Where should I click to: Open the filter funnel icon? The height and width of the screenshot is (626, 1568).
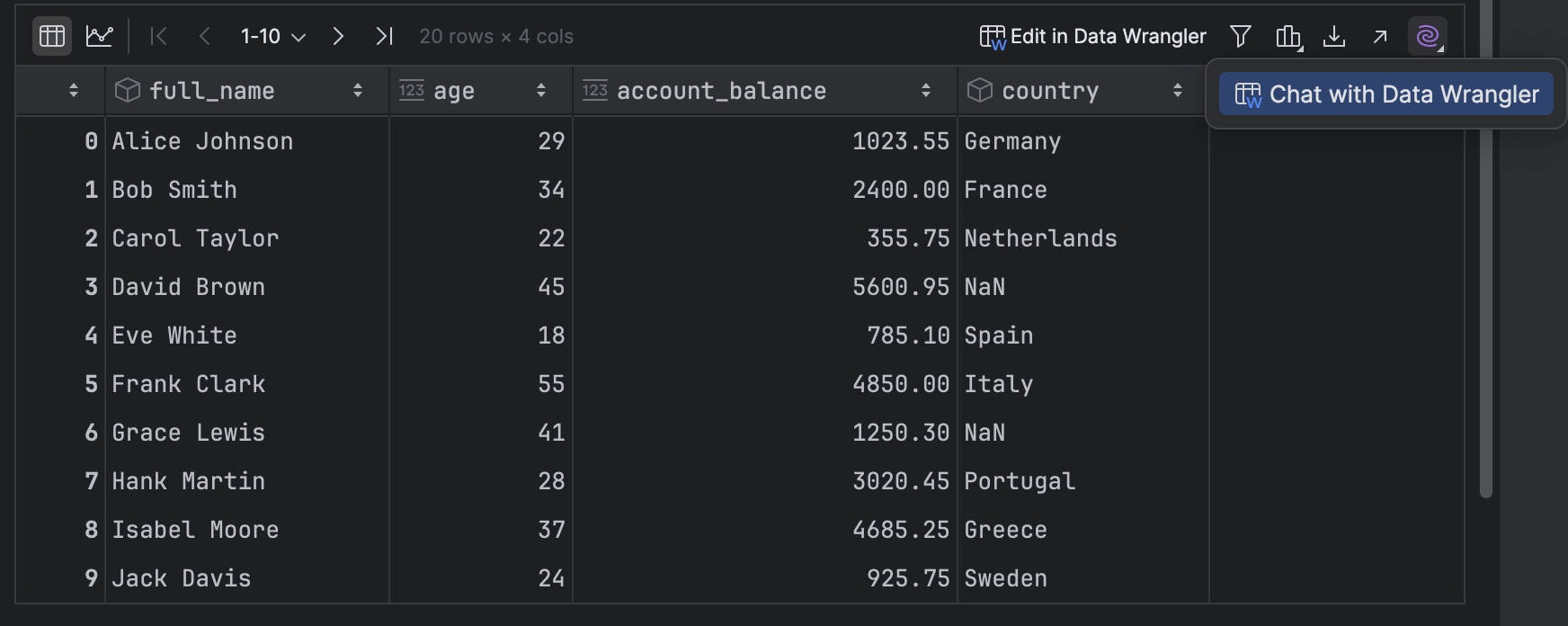[1241, 36]
